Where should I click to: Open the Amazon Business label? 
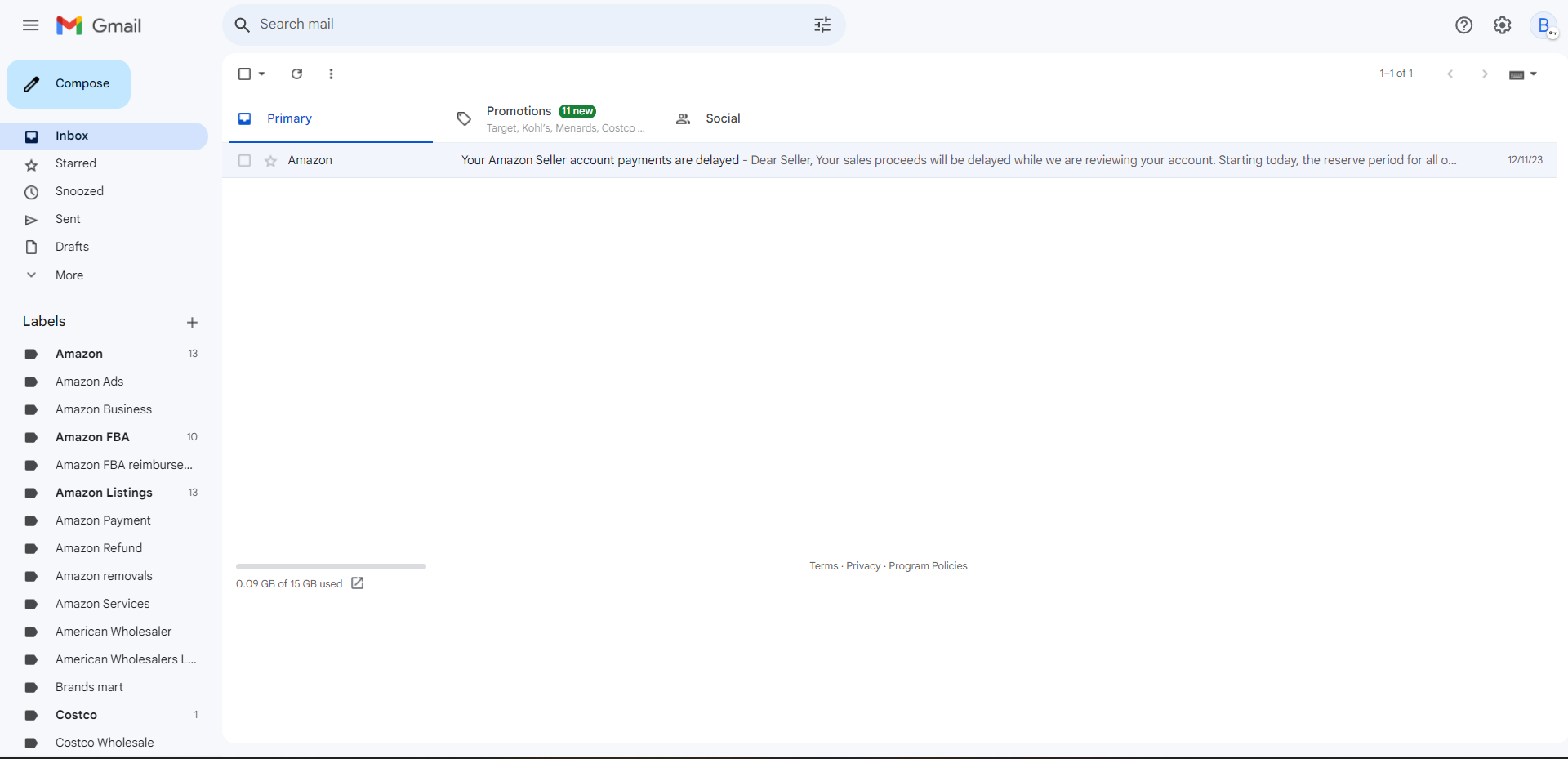(104, 410)
